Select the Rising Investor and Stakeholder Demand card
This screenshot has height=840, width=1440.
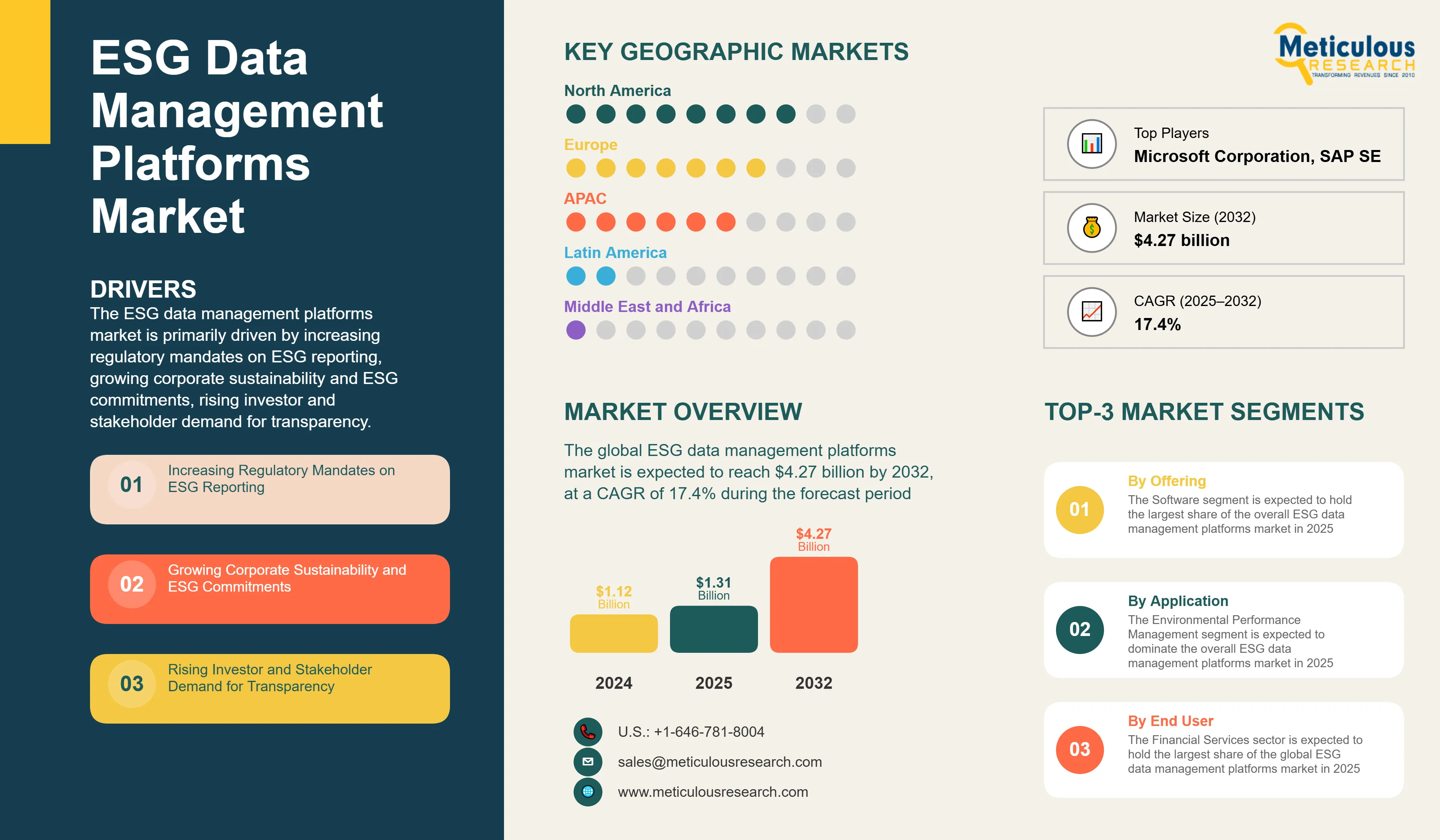pyautogui.click(x=270, y=688)
